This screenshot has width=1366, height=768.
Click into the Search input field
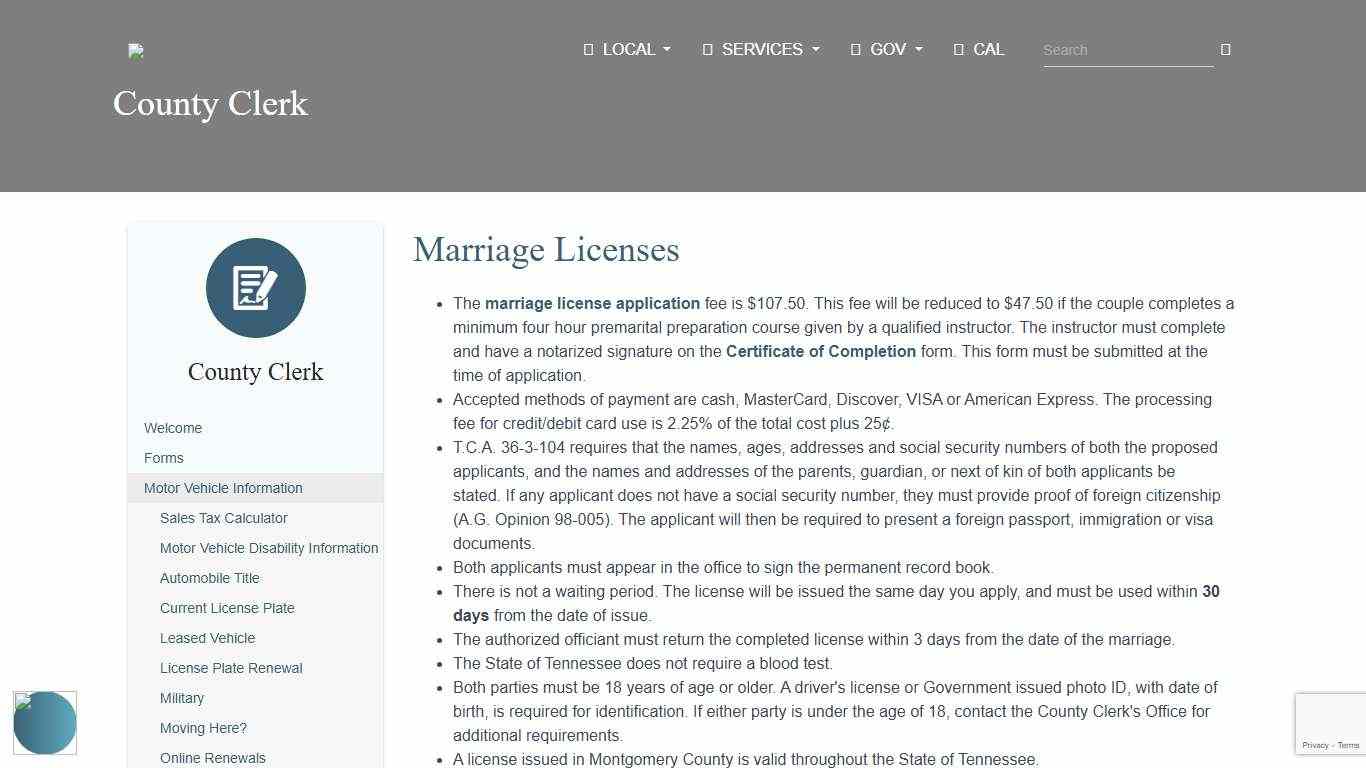1127,50
